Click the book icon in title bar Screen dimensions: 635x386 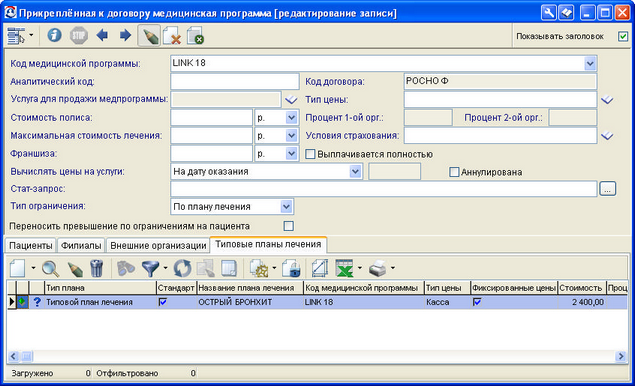[x=566, y=13]
